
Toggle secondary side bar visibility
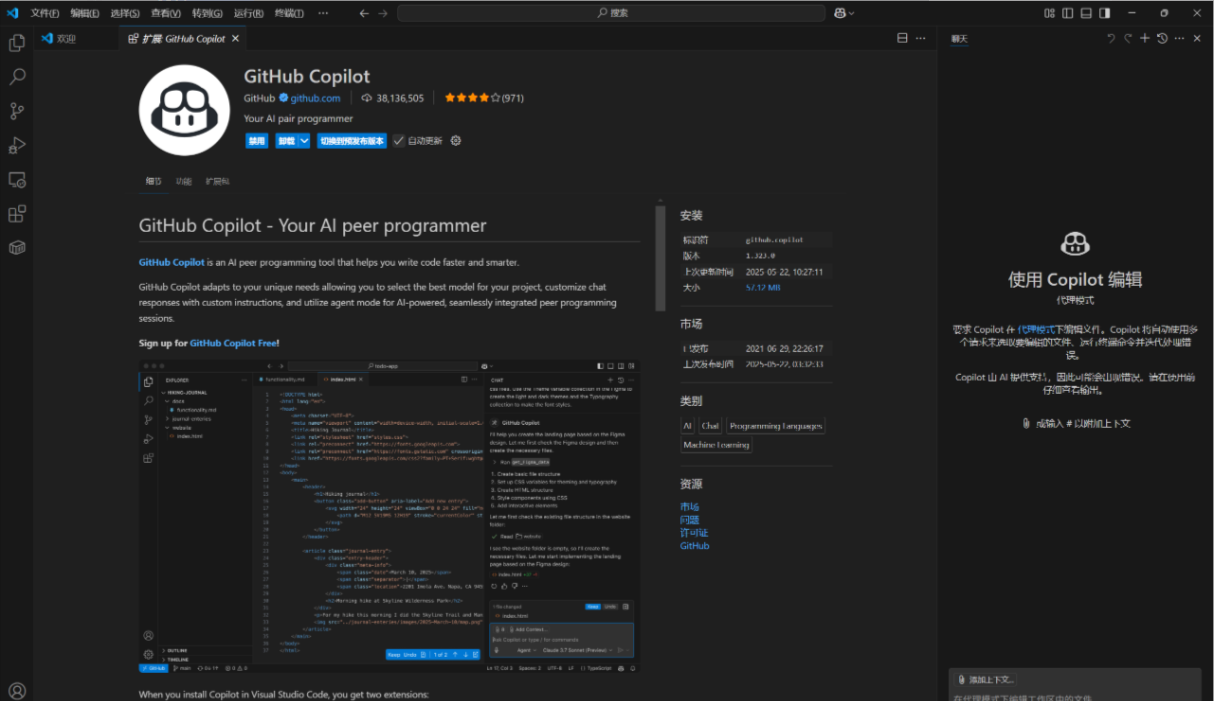(1105, 13)
